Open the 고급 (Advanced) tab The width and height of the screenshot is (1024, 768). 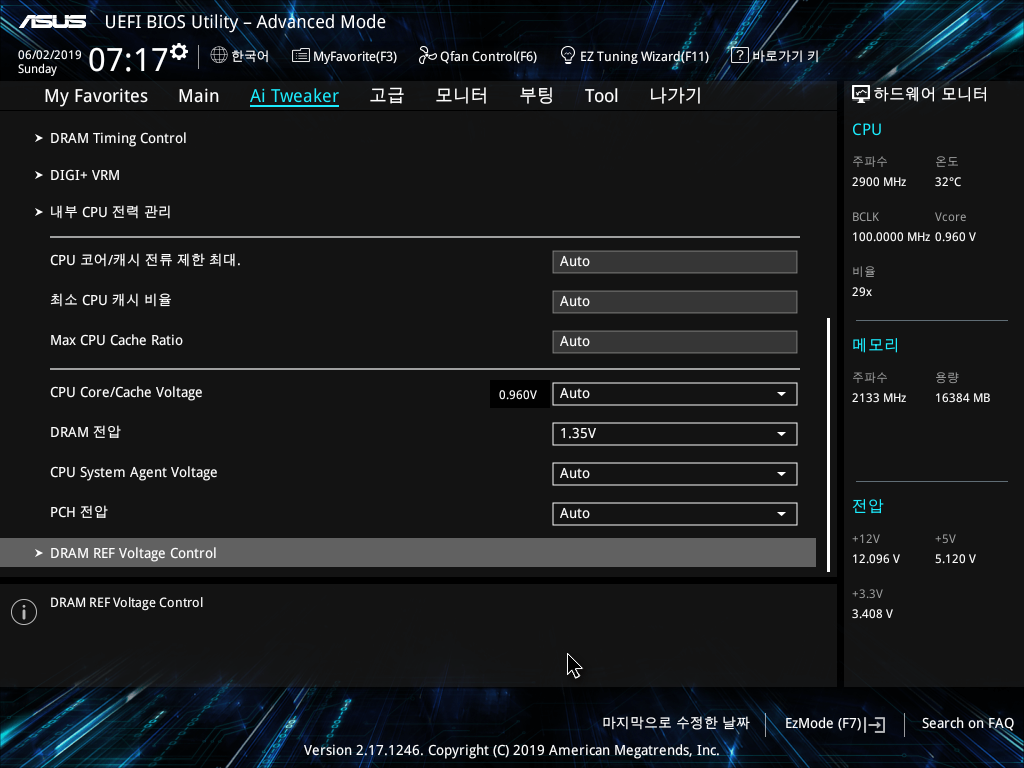(387, 96)
